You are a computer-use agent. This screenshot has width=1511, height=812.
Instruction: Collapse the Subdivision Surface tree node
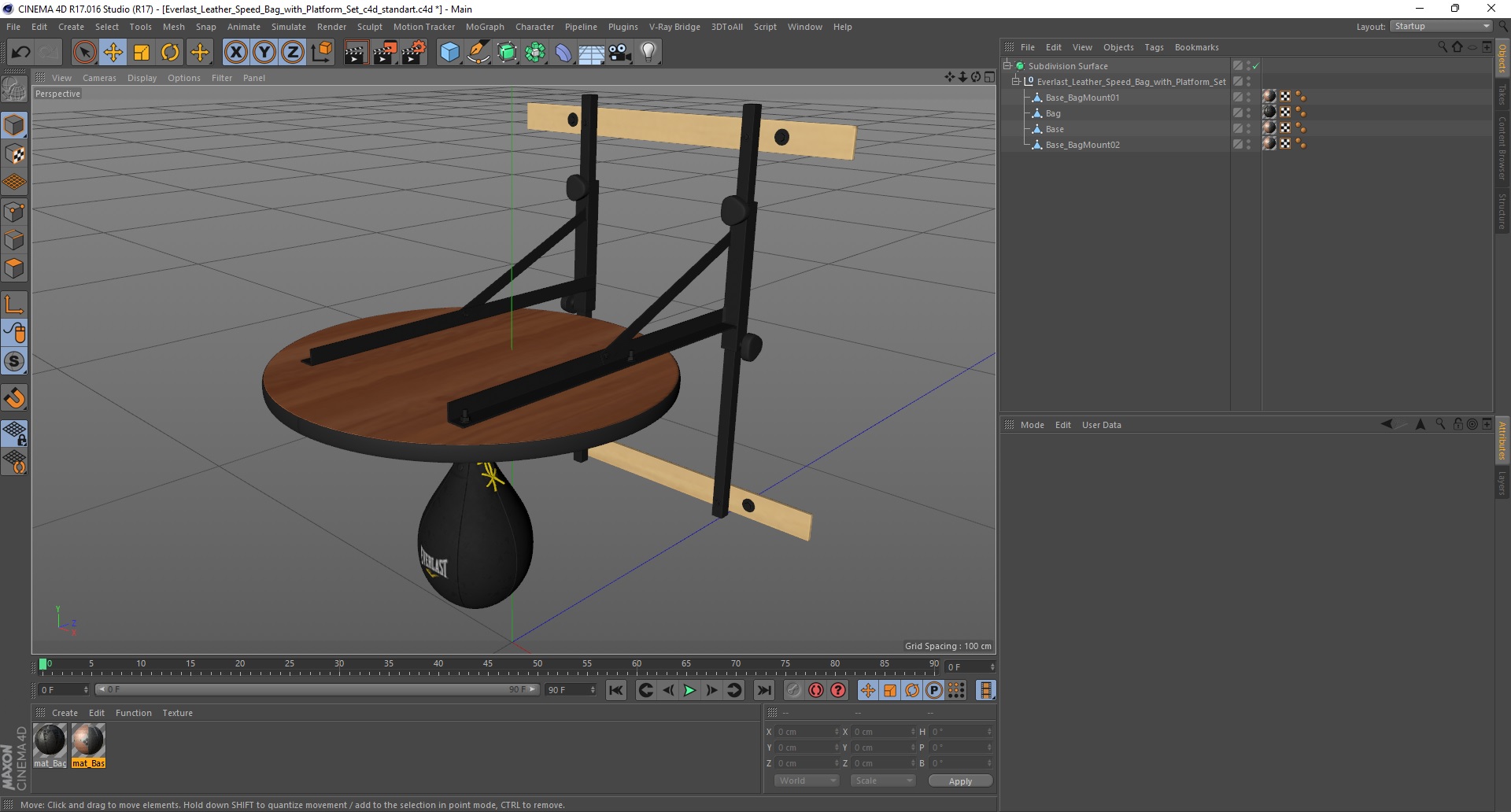coord(1007,66)
